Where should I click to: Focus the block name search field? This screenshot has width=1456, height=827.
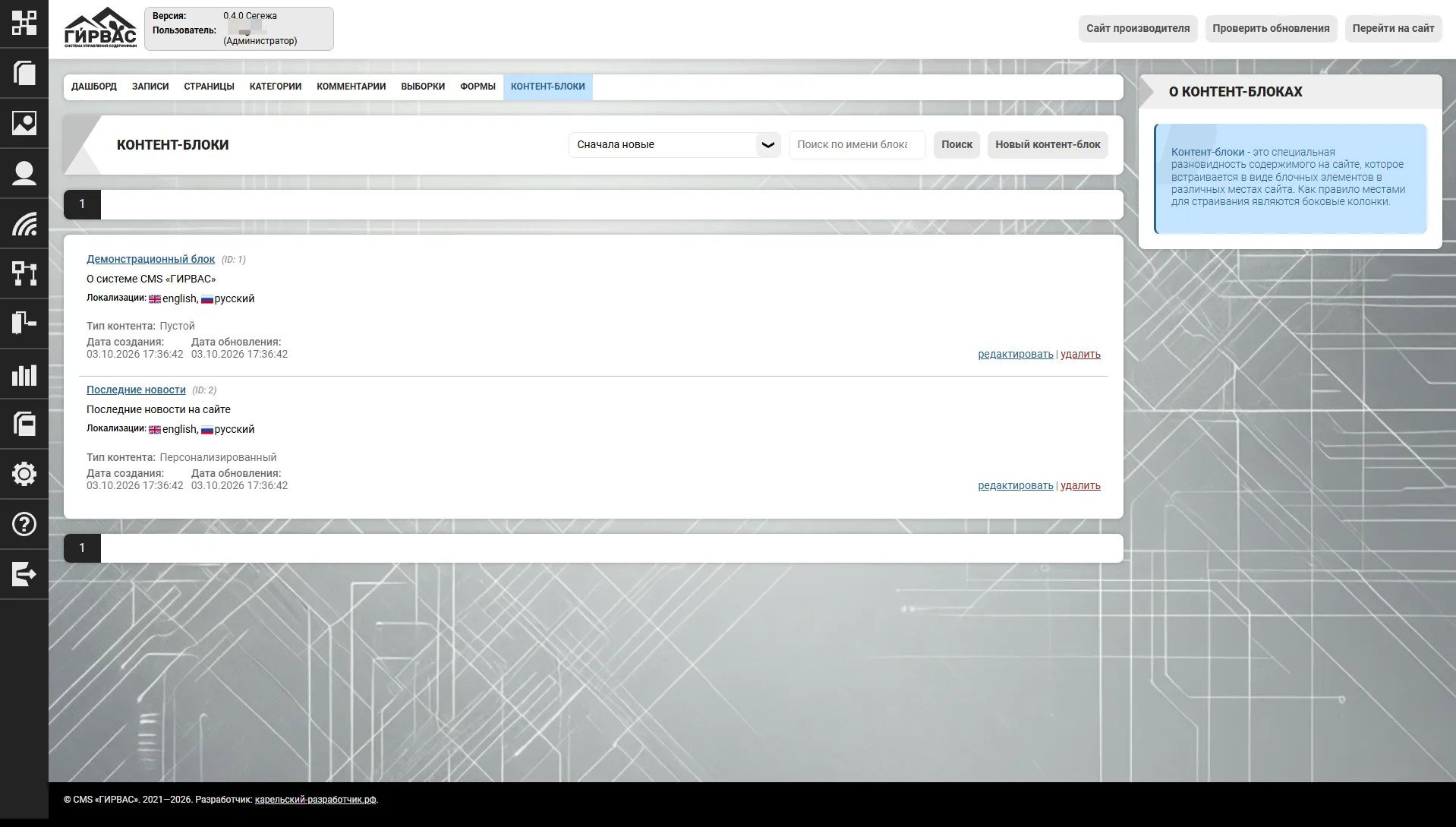pos(857,144)
